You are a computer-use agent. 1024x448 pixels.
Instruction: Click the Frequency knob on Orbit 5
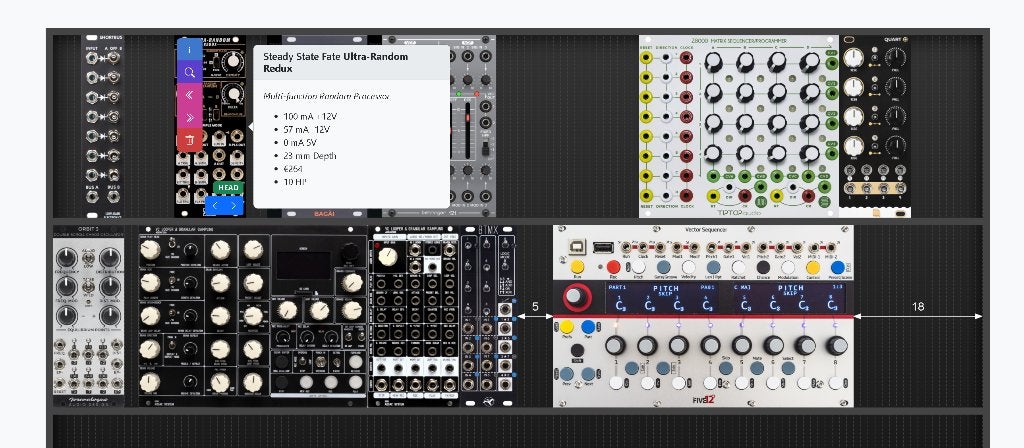coord(67,259)
